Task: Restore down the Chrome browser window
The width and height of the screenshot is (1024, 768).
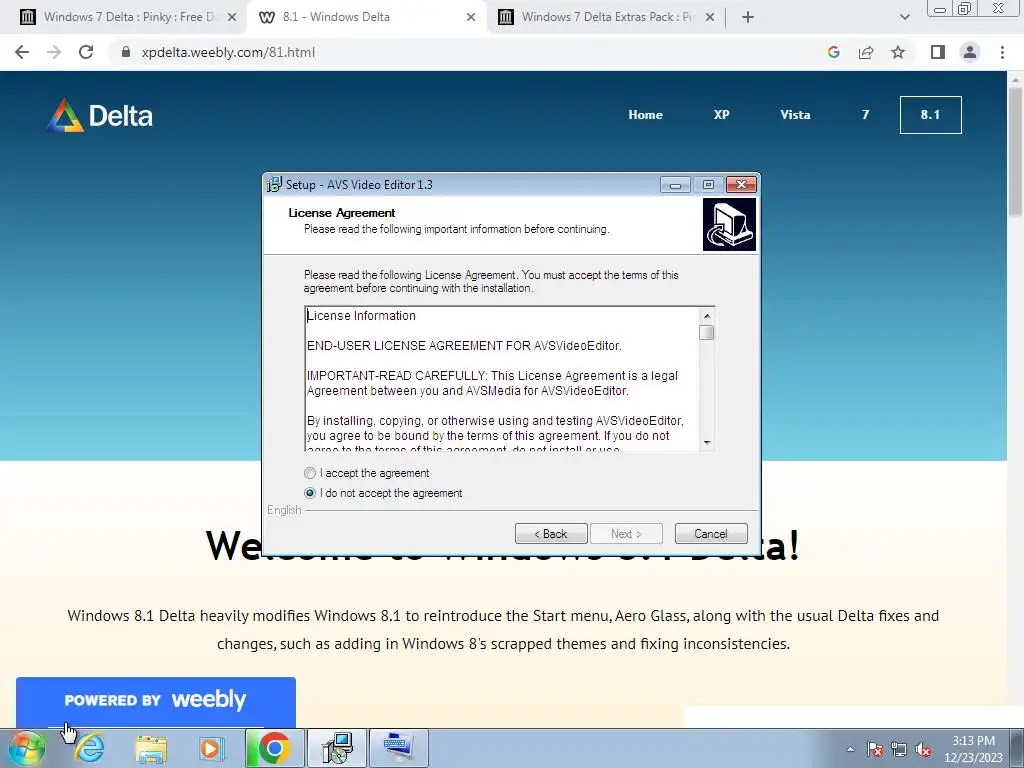Action: point(965,9)
